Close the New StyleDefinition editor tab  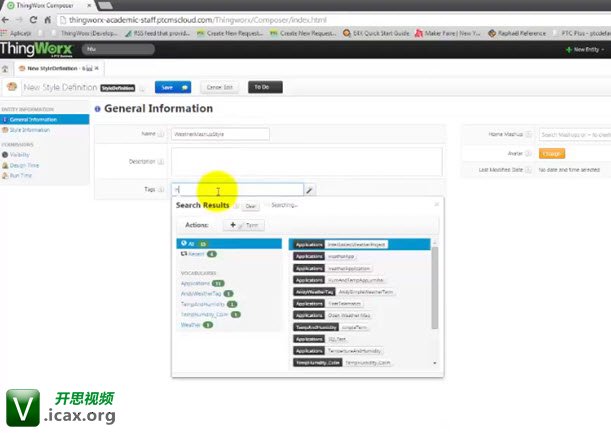point(97,68)
